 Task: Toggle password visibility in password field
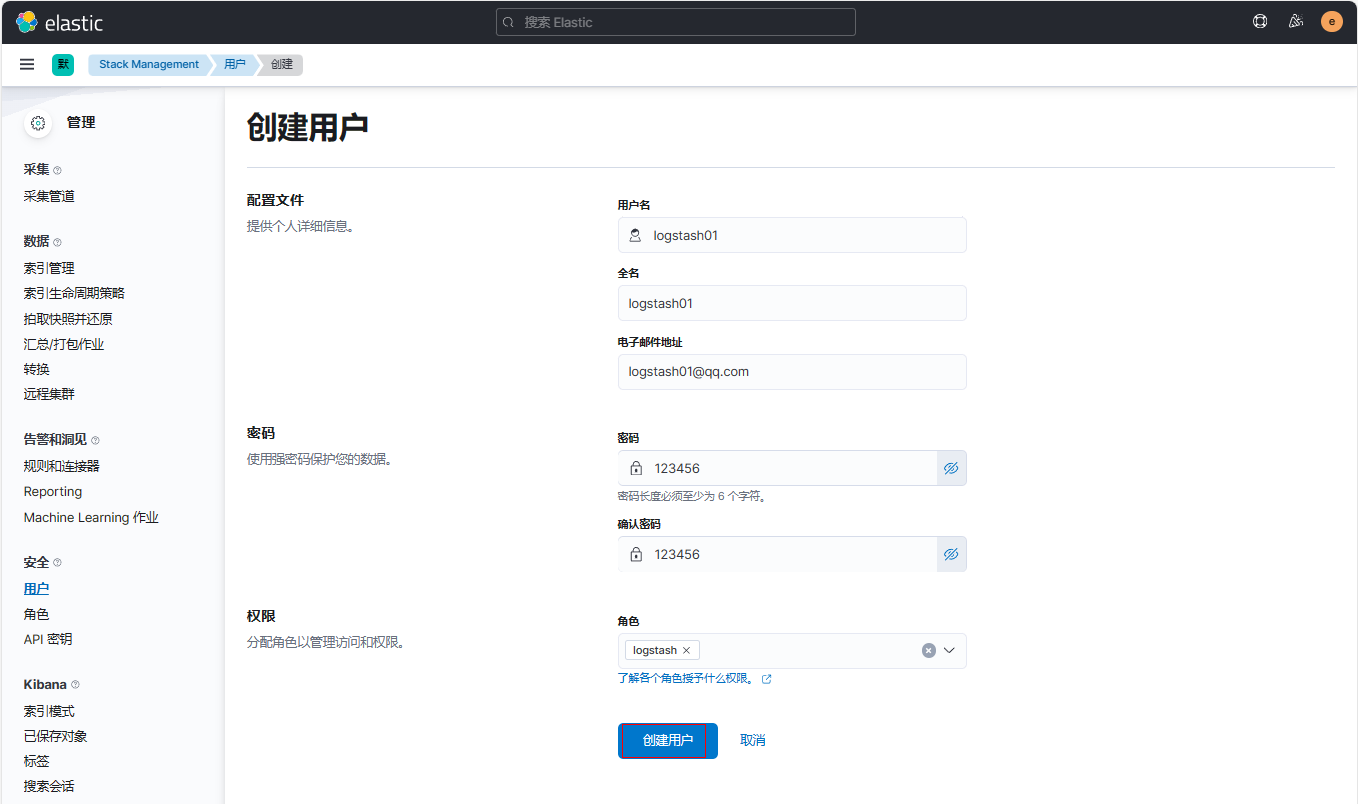click(x=951, y=468)
